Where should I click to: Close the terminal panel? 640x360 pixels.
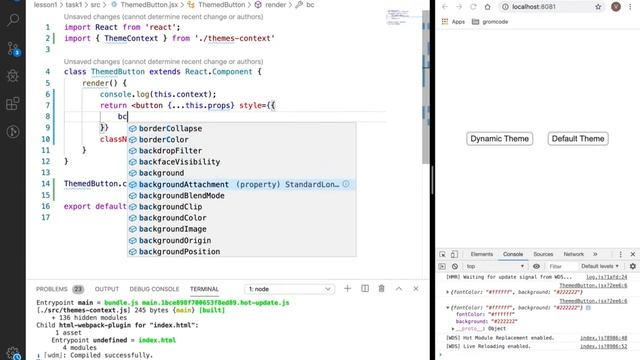coord(416,289)
